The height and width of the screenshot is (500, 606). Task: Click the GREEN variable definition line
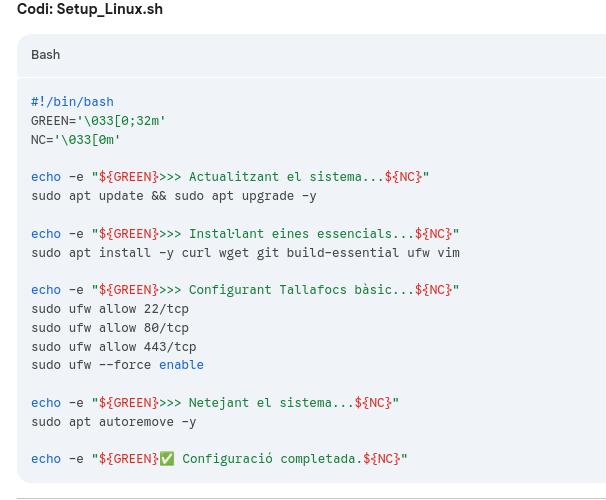pyautogui.click(x=98, y=120)
